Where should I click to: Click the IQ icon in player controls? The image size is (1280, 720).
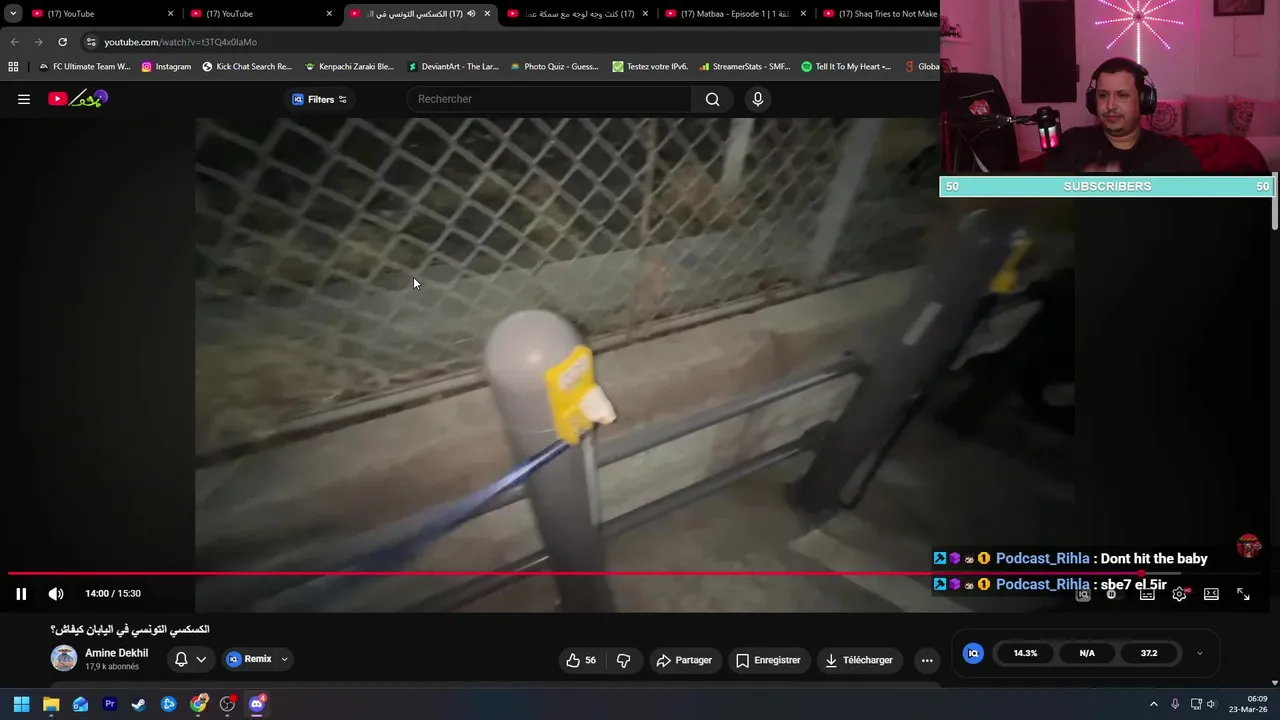pos(1083,594)
